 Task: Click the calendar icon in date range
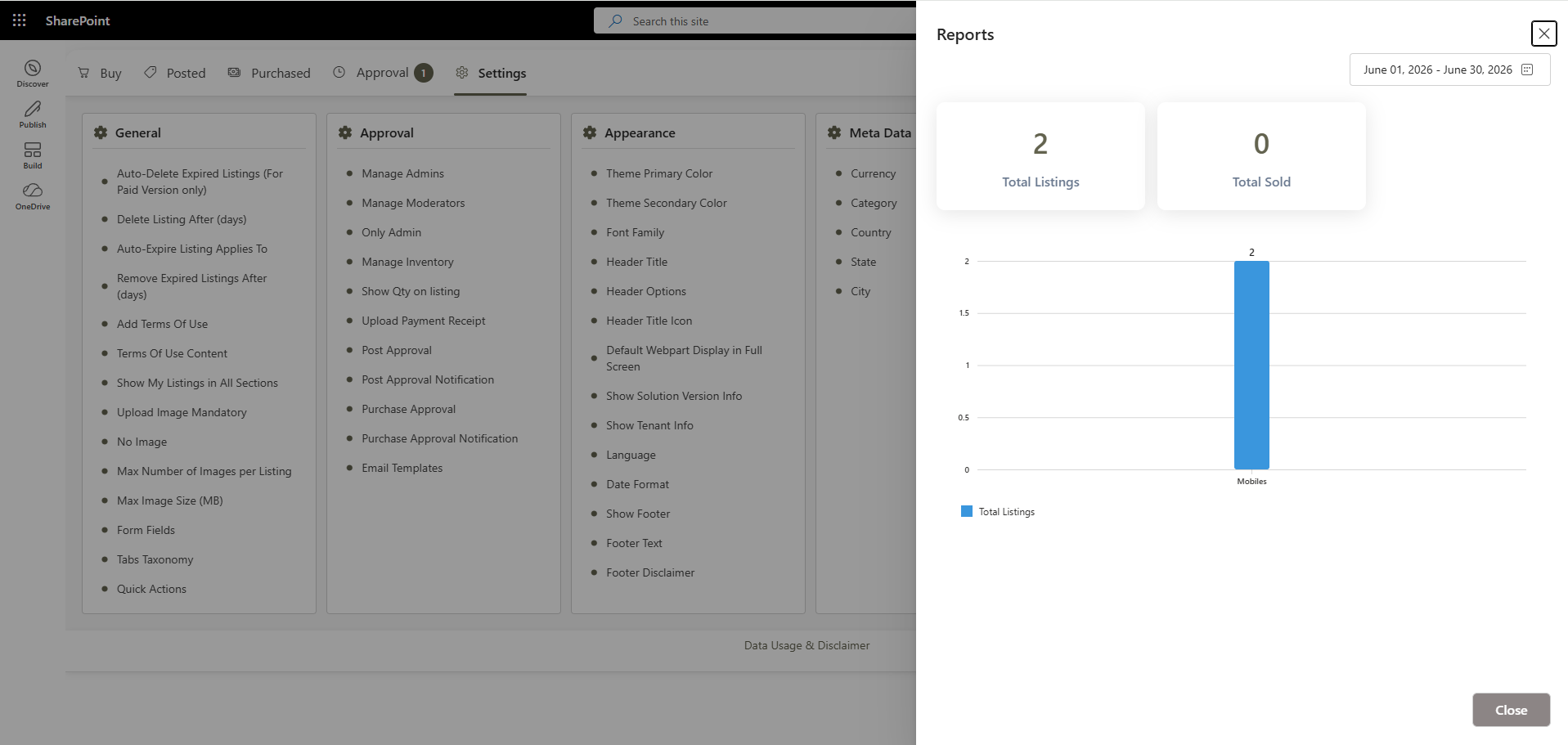[1527, 70]
